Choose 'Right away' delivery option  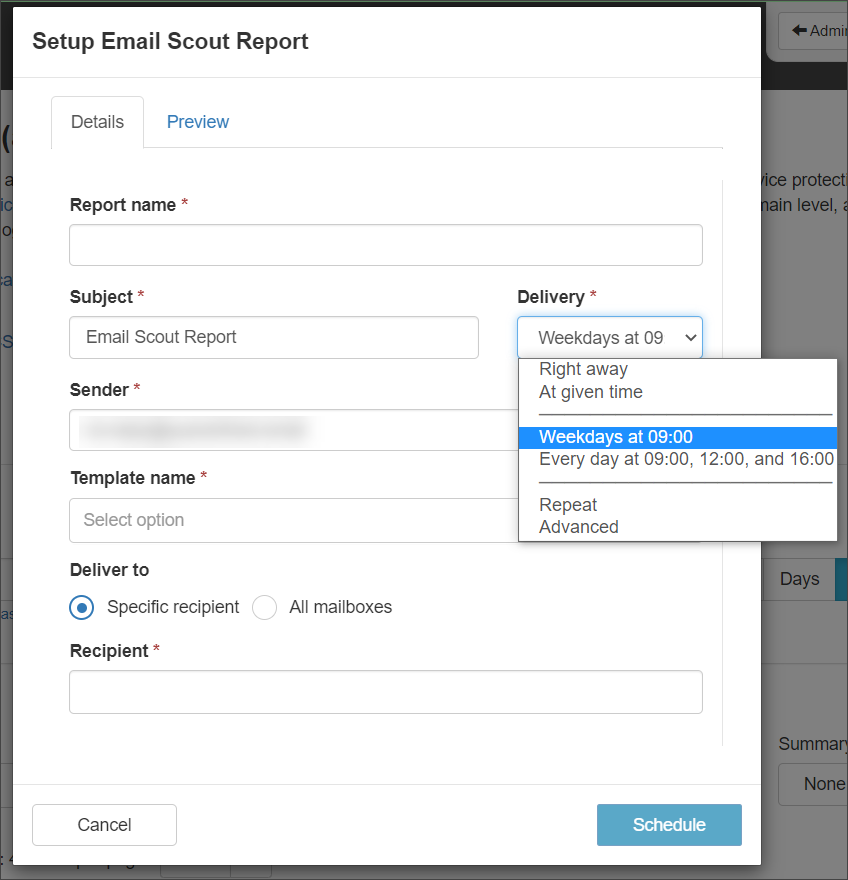583,370
